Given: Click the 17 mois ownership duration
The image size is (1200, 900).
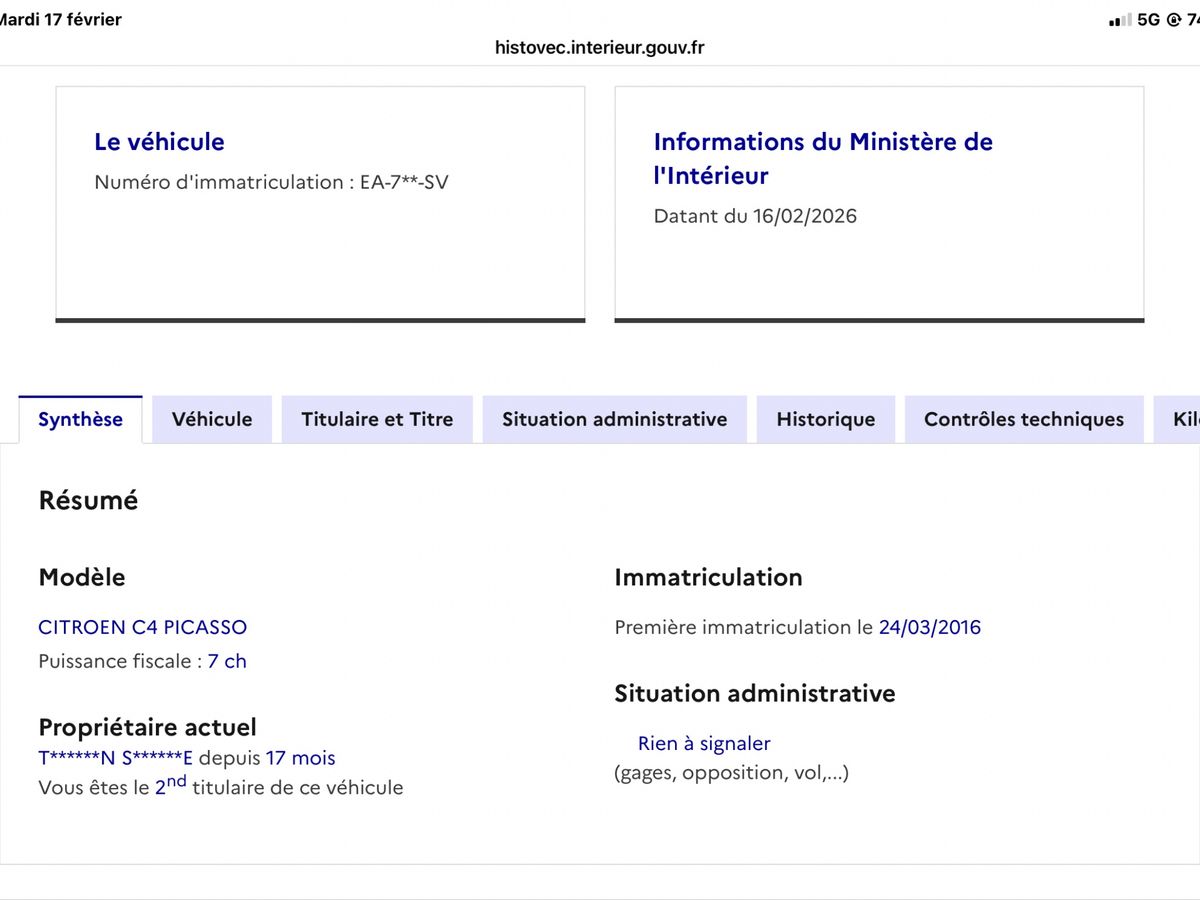Looking at the screenshot, I should point(301,758).
